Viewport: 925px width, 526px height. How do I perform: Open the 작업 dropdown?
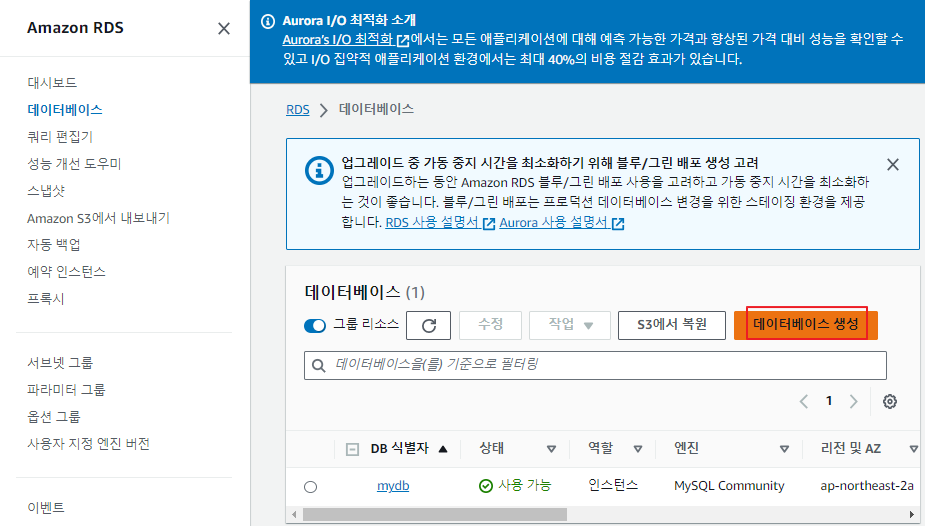pyautogui.click(x=570, y=326)
